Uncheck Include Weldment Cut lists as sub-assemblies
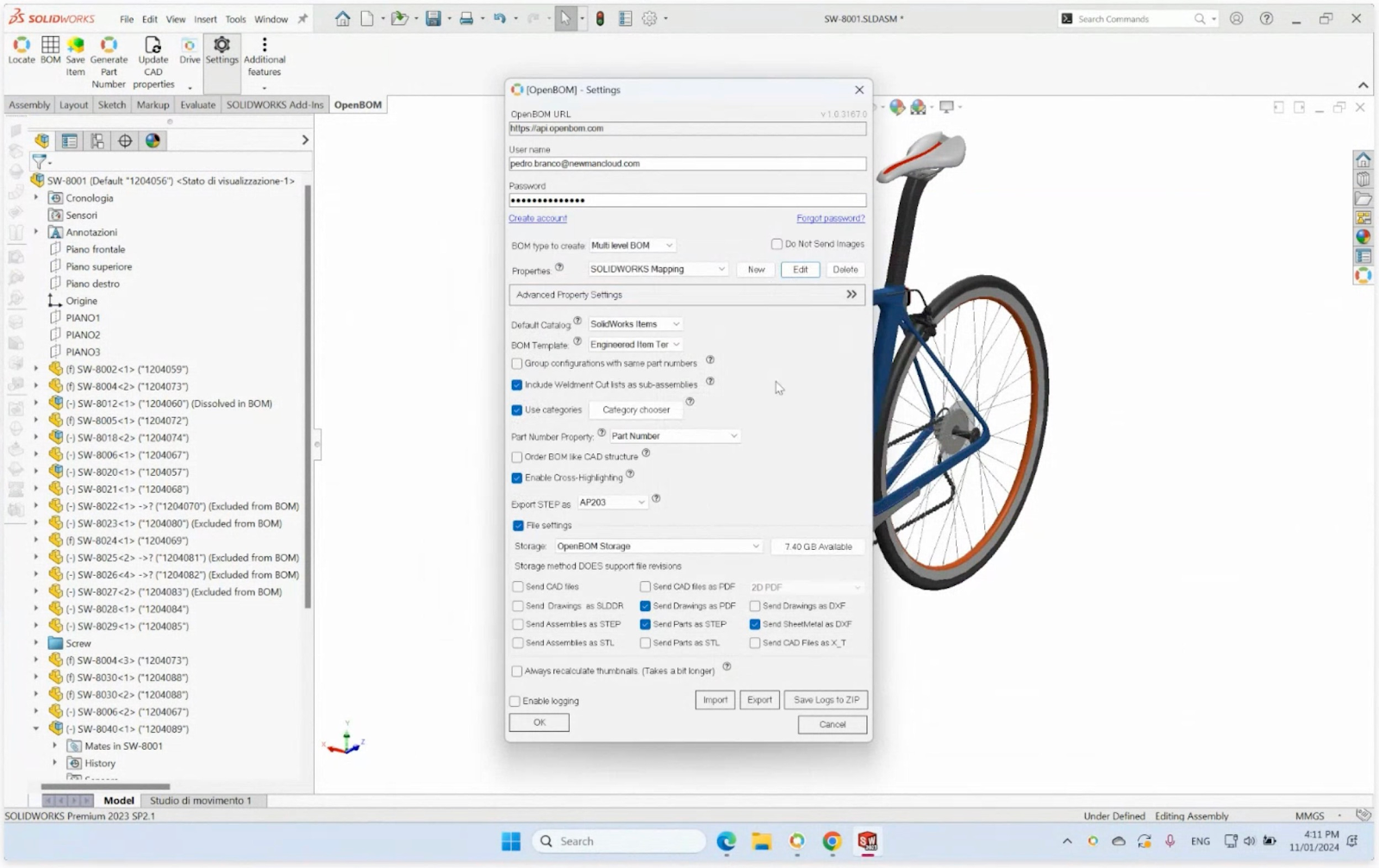Screen dimensions: 1379x868 point(517,385)
